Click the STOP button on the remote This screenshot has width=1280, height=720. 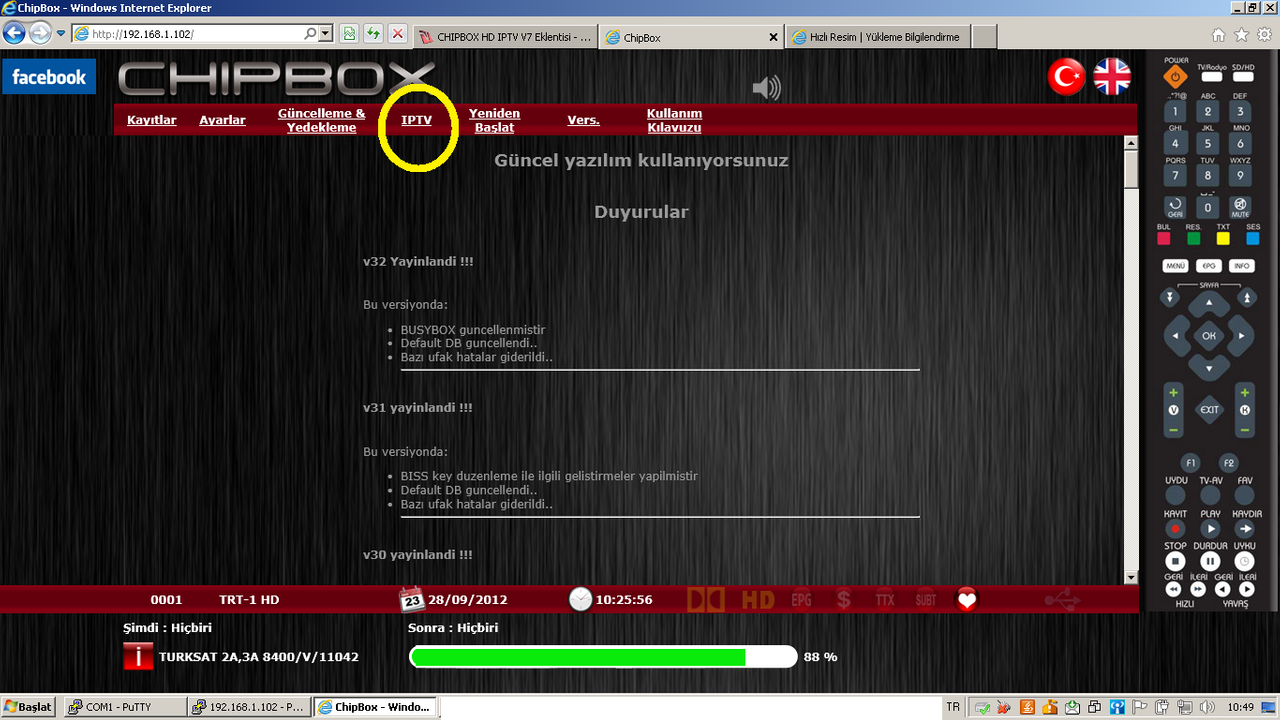pos(1176,562)
